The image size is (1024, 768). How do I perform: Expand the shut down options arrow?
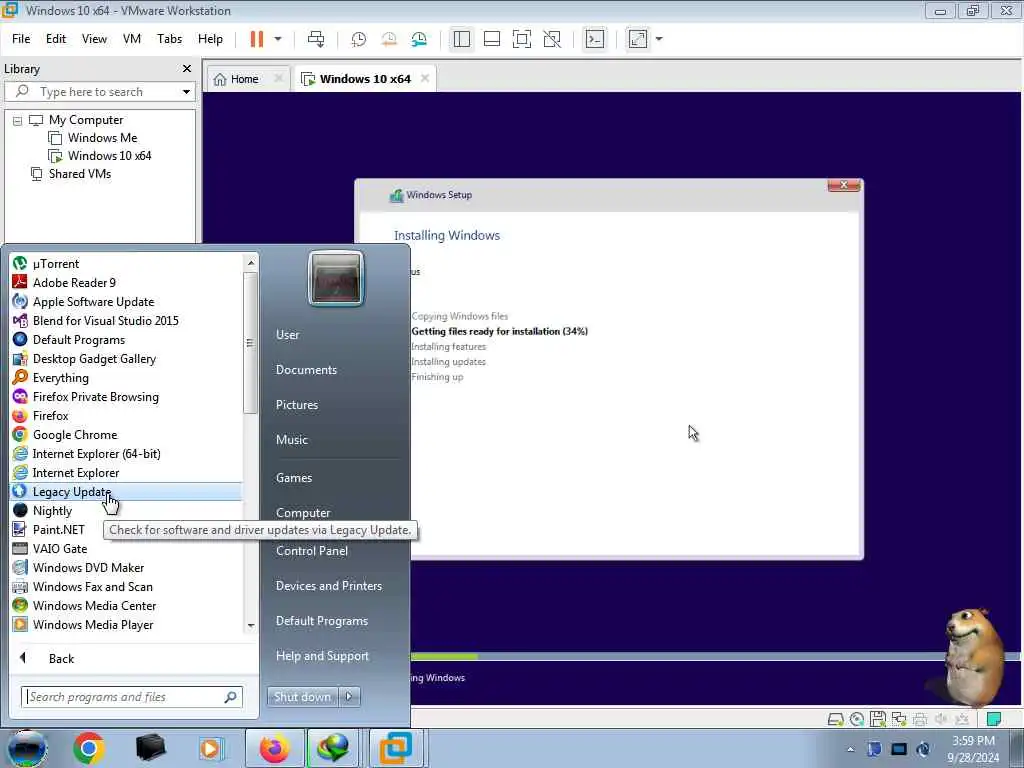(x=349, y=697)
